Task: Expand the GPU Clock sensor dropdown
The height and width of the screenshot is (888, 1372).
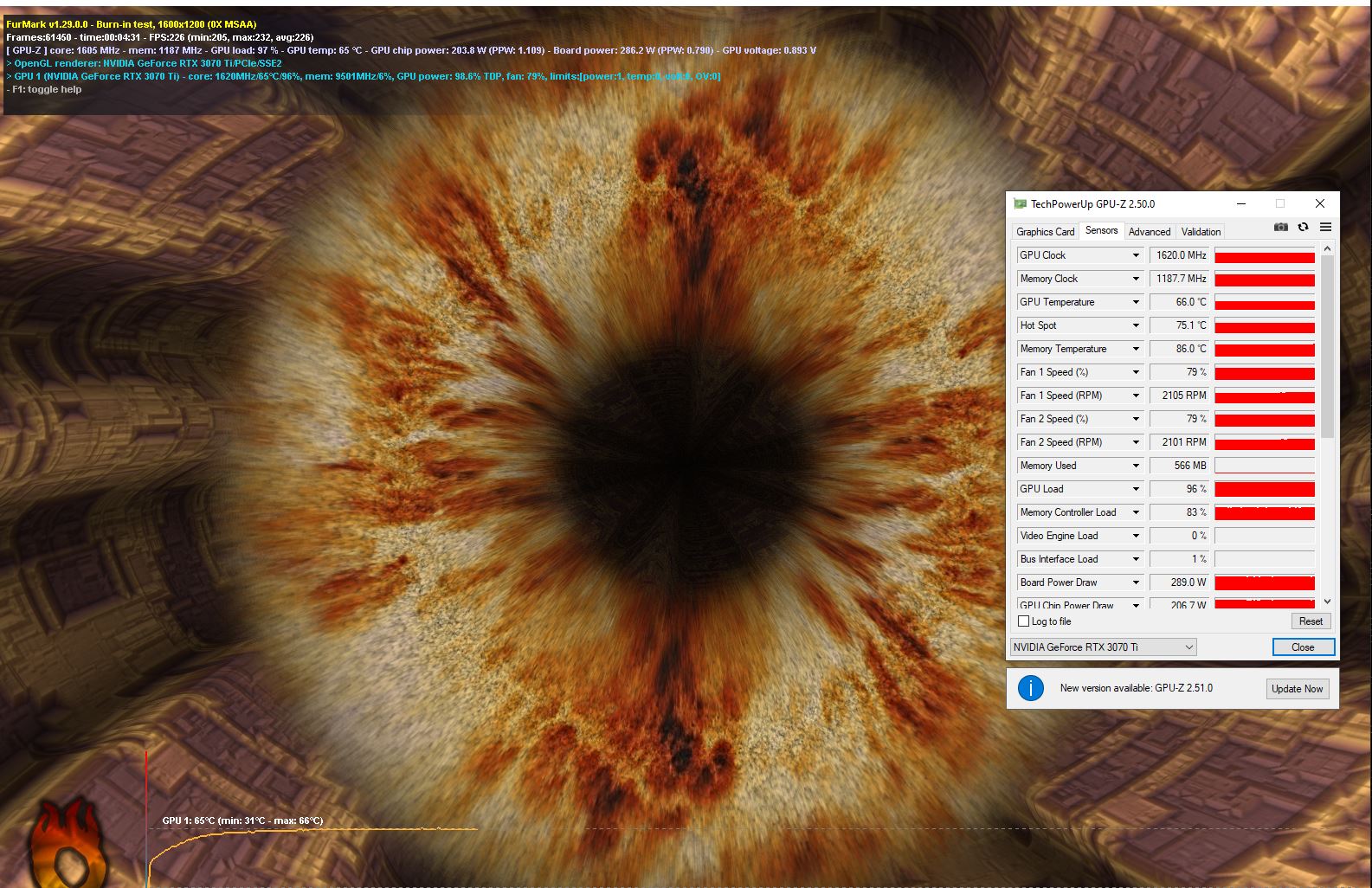Action: click(1136, 255)
